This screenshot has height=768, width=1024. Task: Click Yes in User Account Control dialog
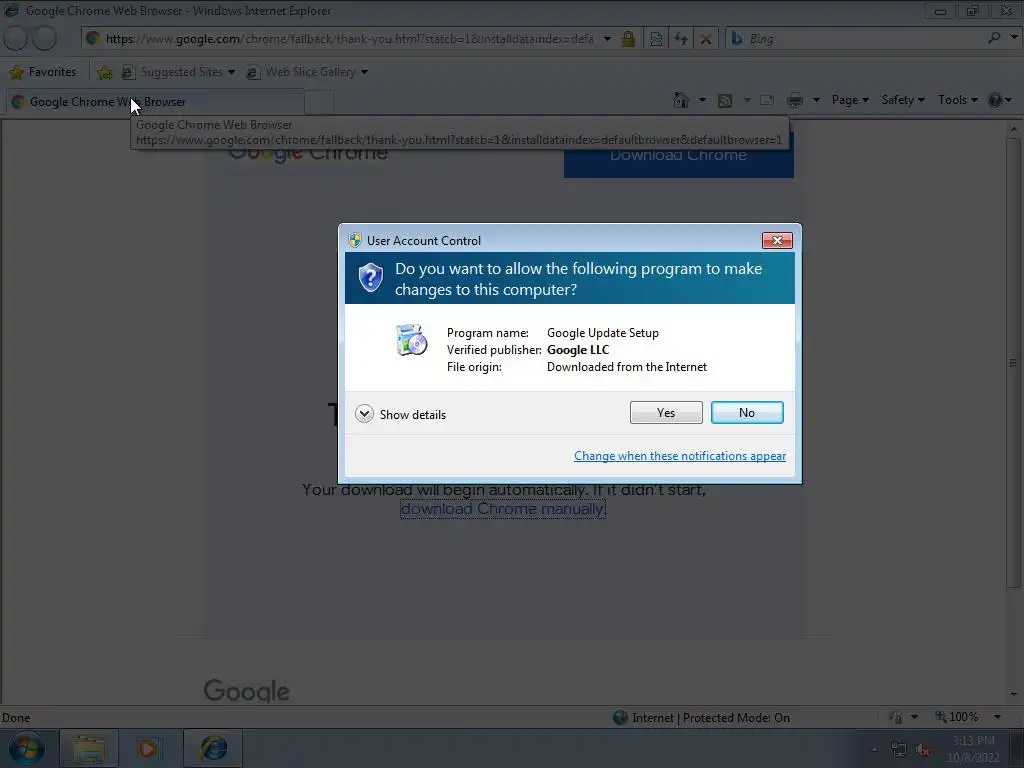(665, 413)
